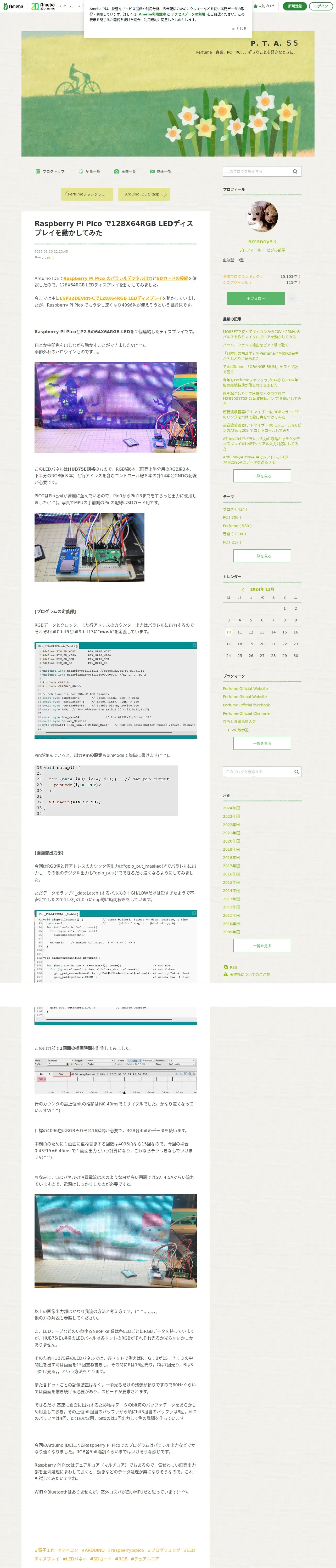Click 一覧を見る under ブックマーク
This screenshot has height=1568, width=336.
(262, 743)
